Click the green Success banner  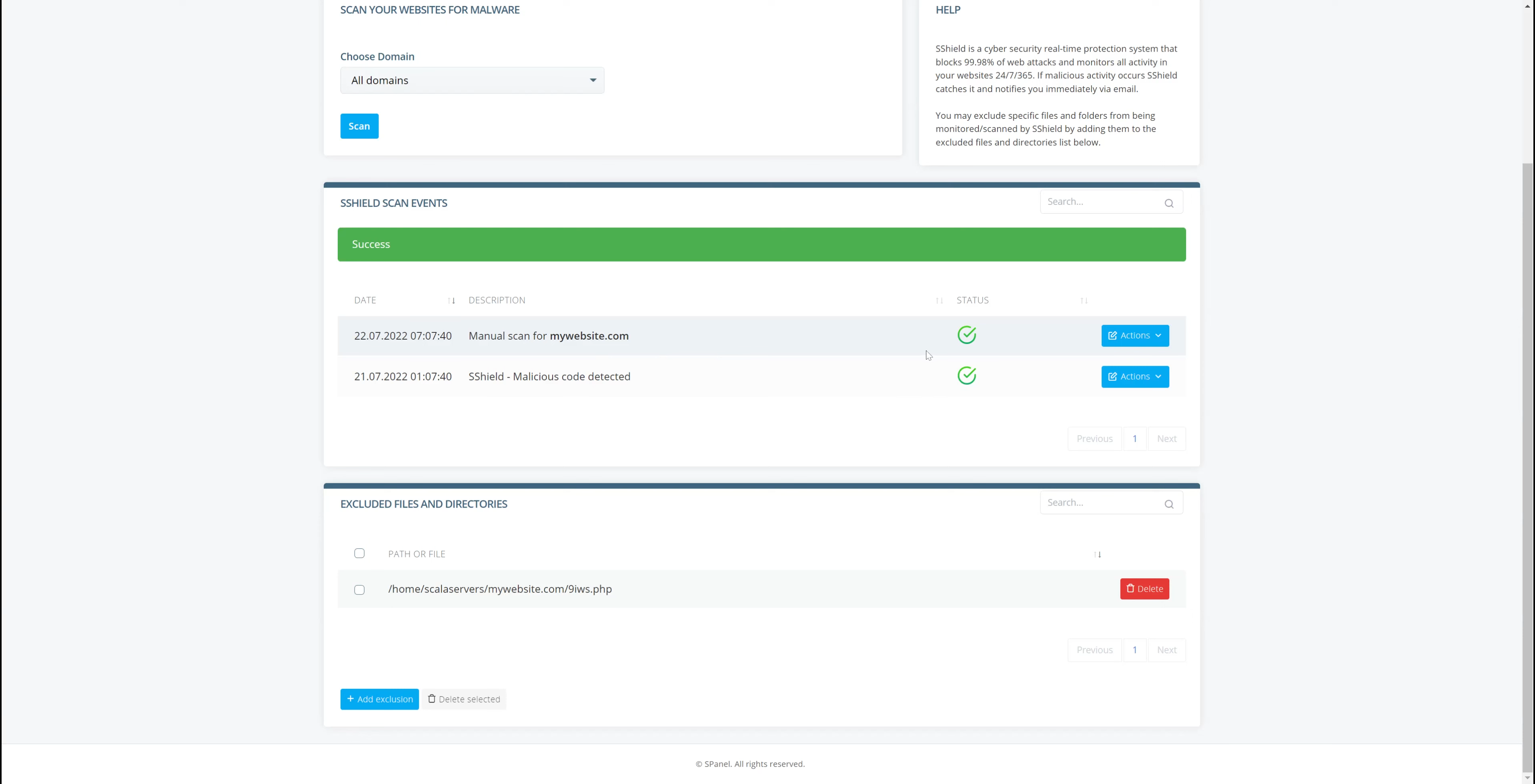(761, 245)
